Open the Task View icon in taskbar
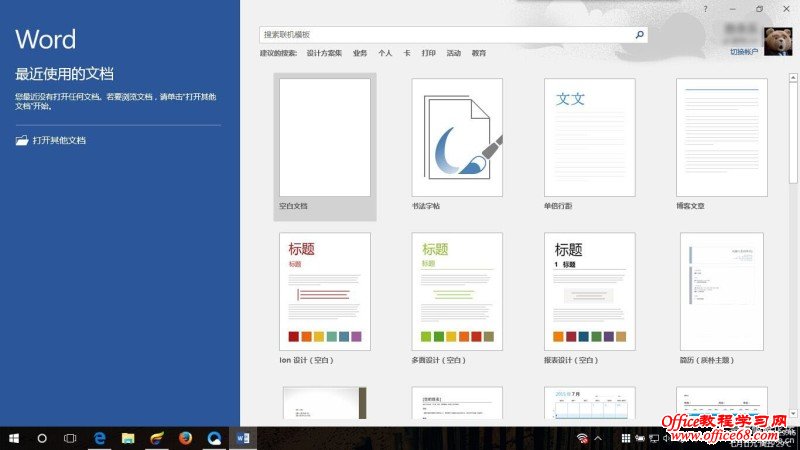The image size is (800, 450). click(x=70, y=438)
